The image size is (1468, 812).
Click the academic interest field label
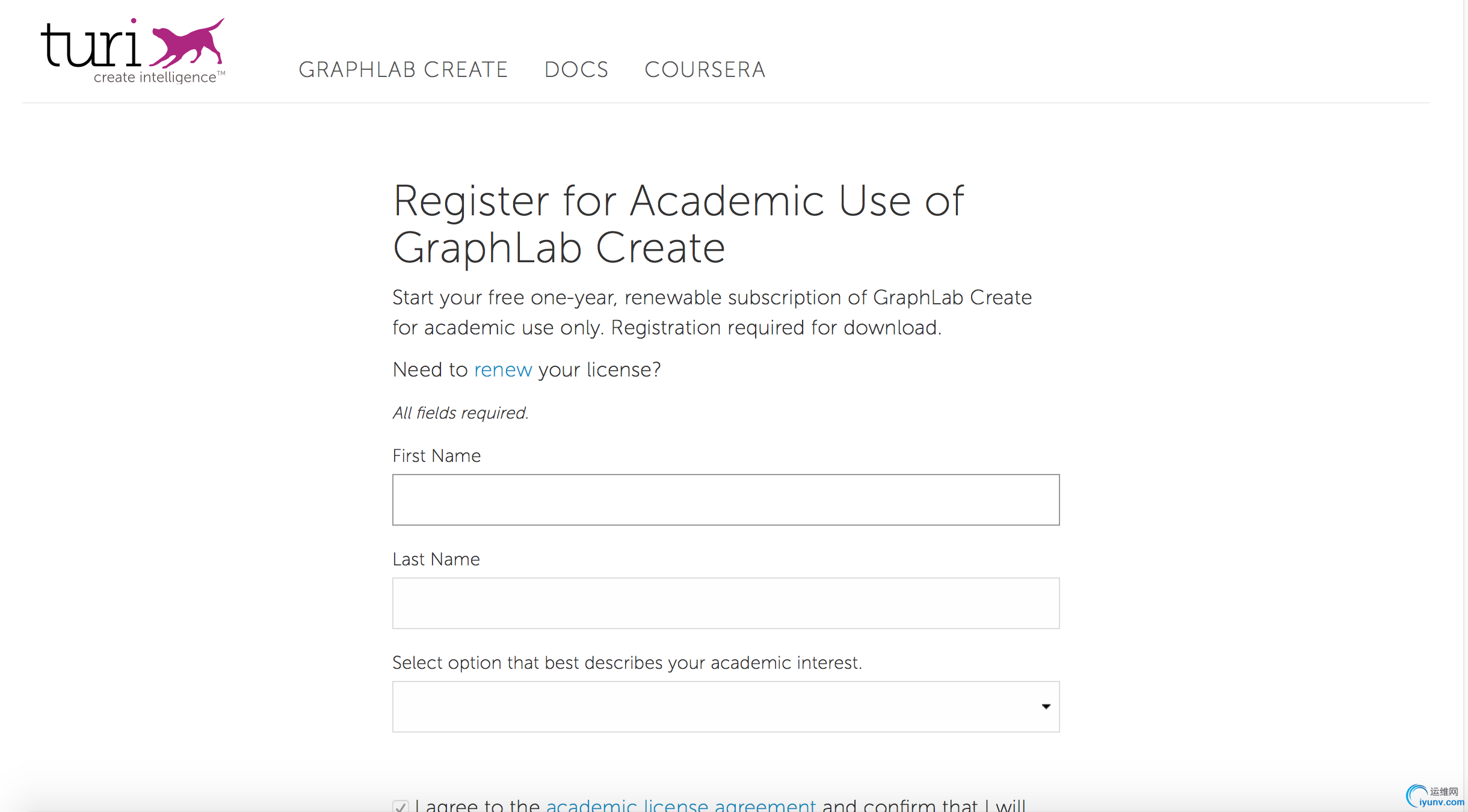(627, 663)
